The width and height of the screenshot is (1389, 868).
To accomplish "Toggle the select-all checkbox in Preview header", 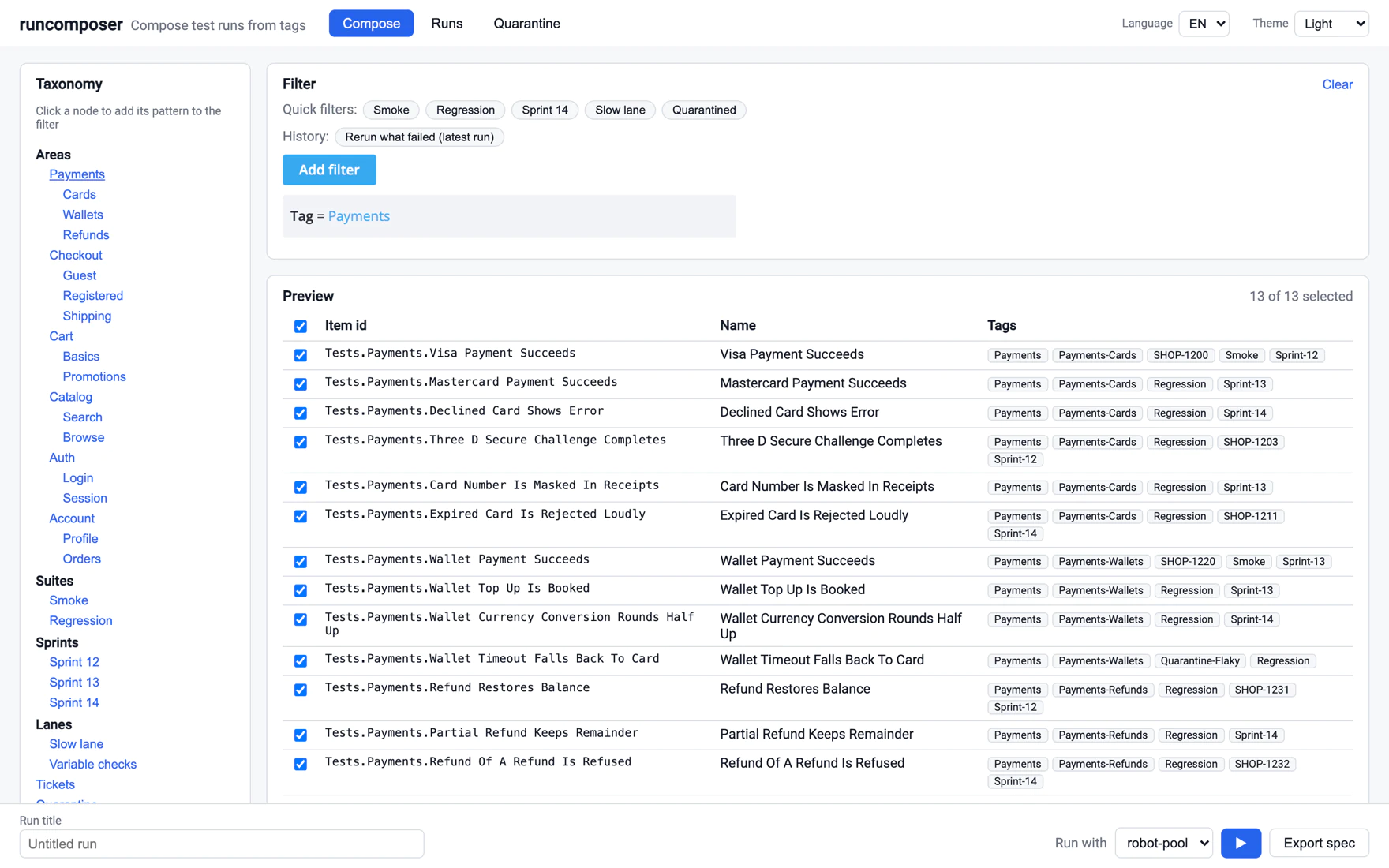I will pyautogui.click(x=301, y=326).
